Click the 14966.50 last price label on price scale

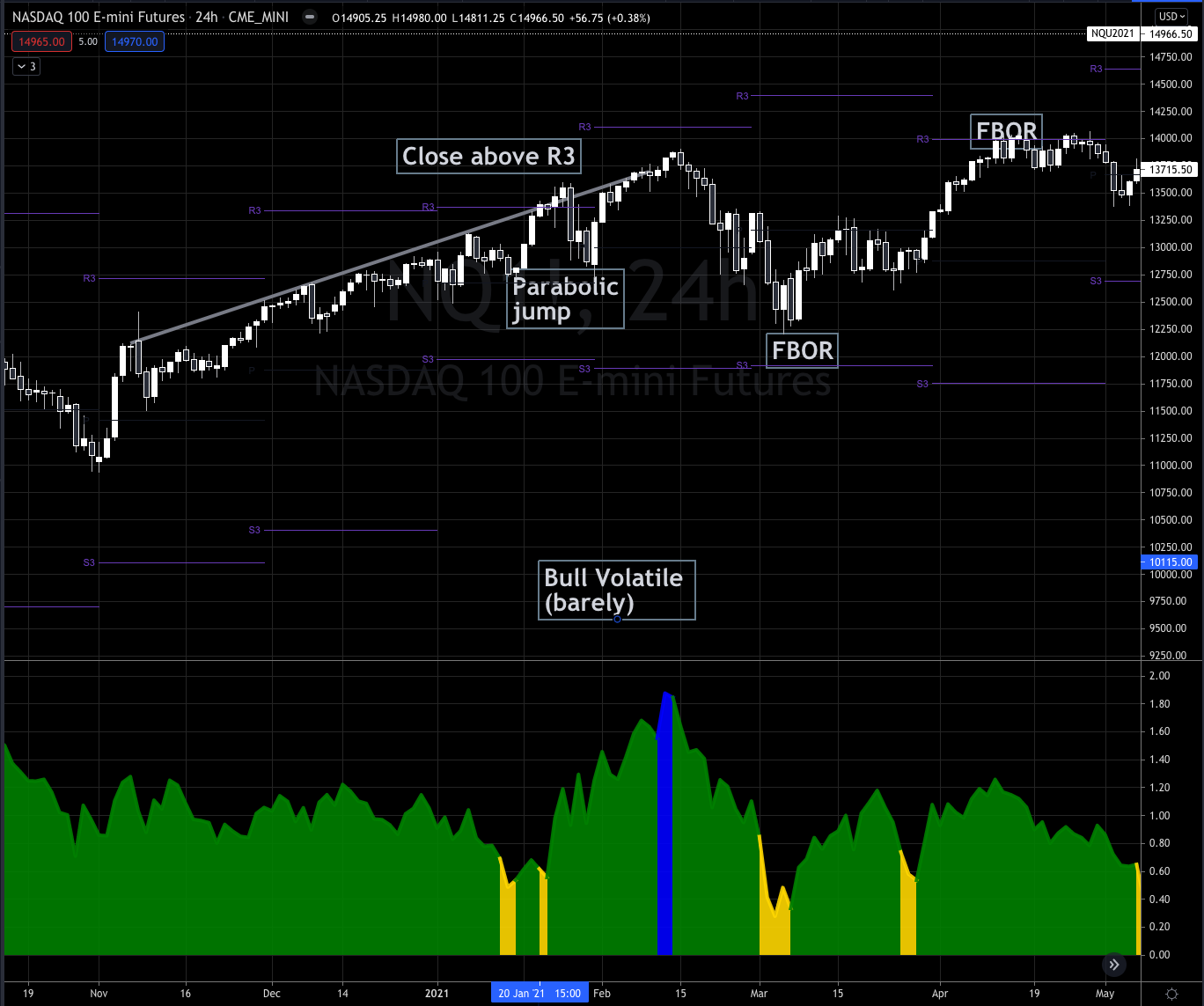tap(1169, 34)
